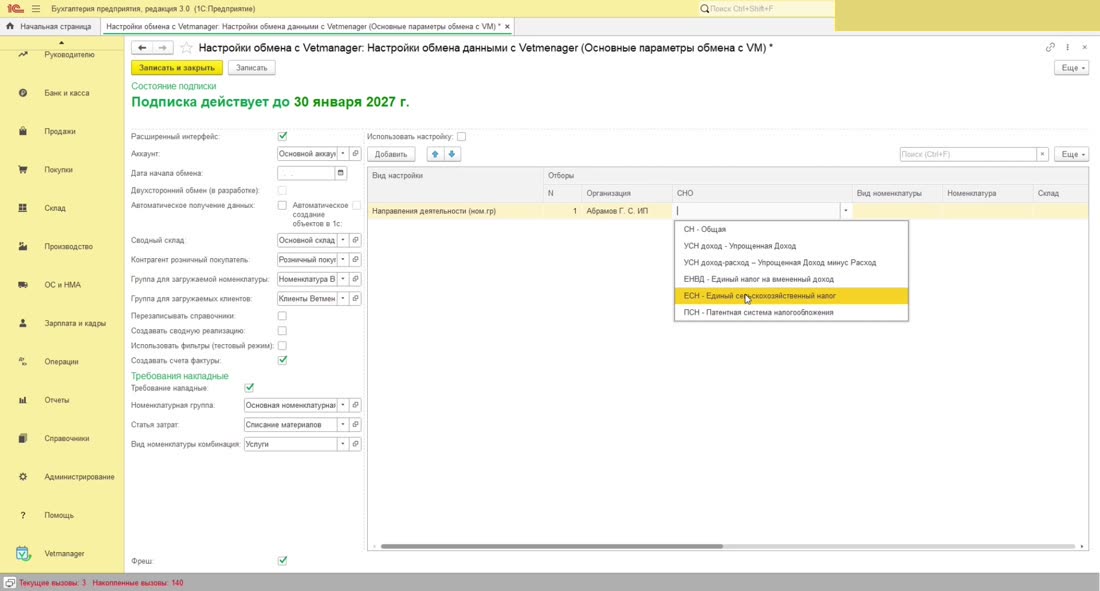
Task: Expand the Статья затрат dropdown arrow
Action: [x=342, y=425]
